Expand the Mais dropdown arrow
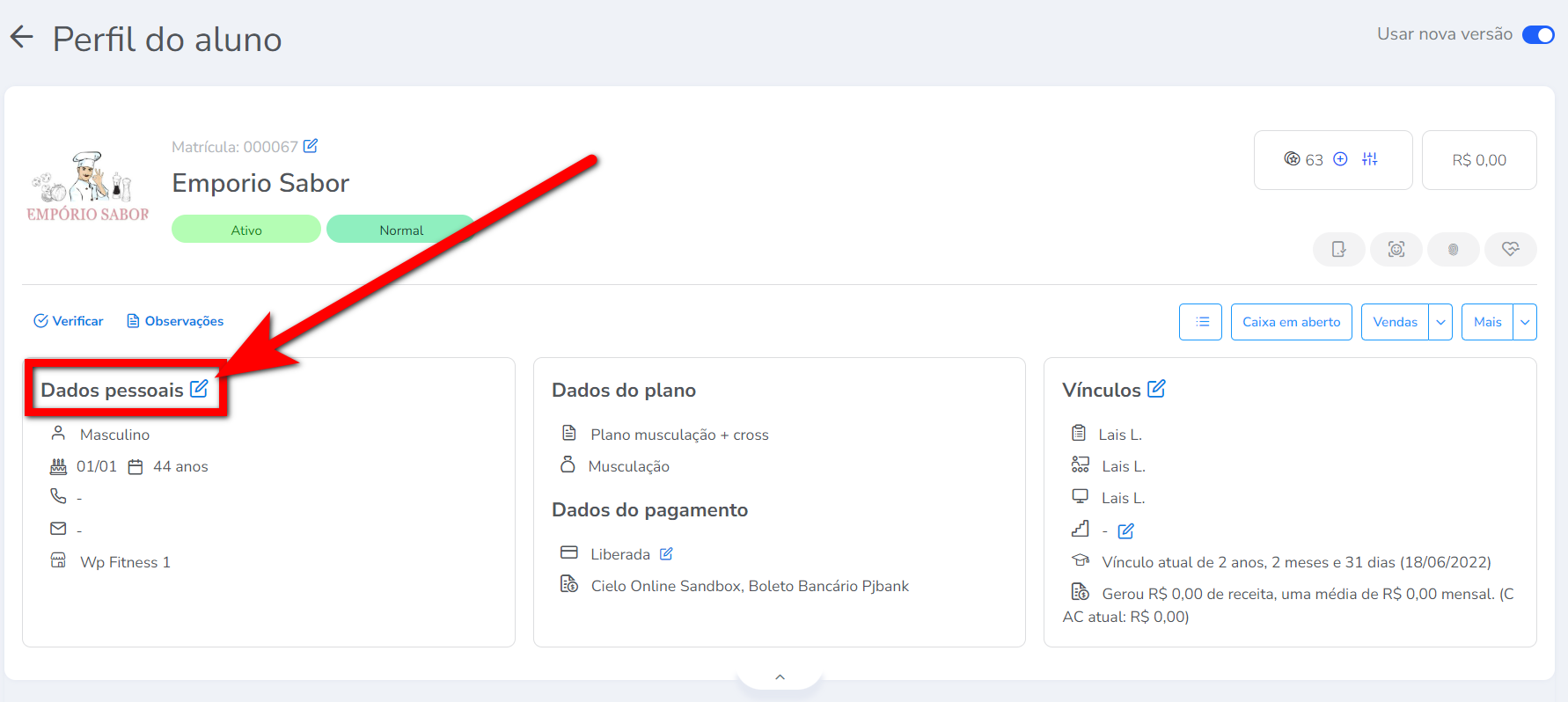The width and height of the screenshot is (1568, 702). pos(1525,322)
